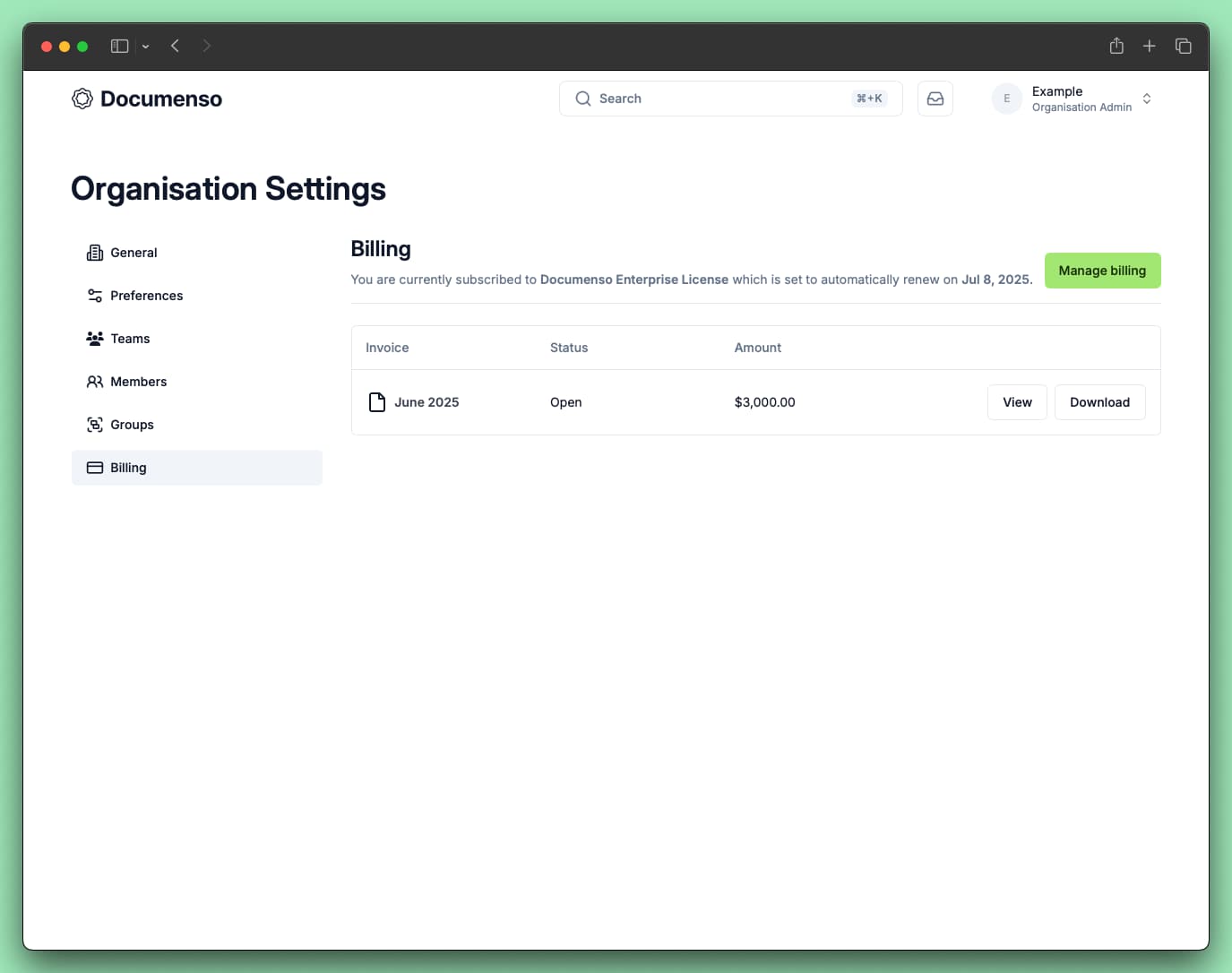The image size is (1232, 973).
Task: Open the sidebar options chevron dropdown
Action: pyautogui.click(x=145, y=47)
